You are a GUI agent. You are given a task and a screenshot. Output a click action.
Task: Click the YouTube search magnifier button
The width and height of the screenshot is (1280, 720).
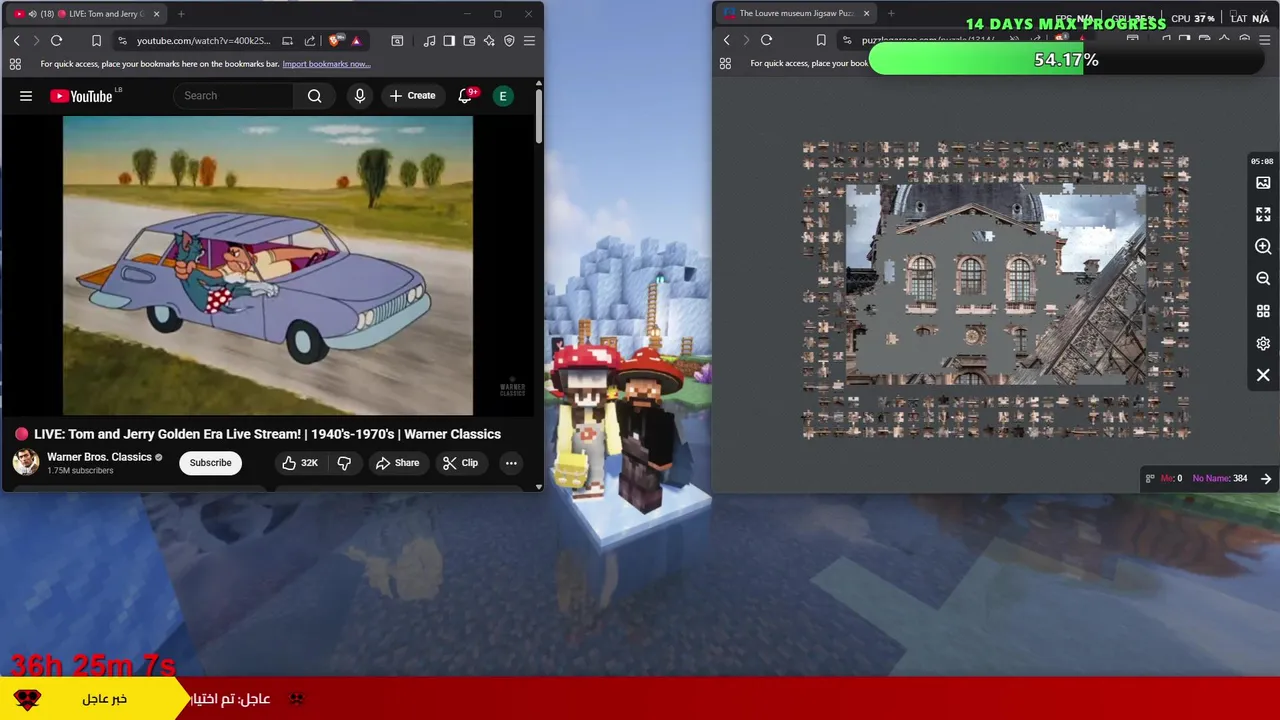point(314,96)
